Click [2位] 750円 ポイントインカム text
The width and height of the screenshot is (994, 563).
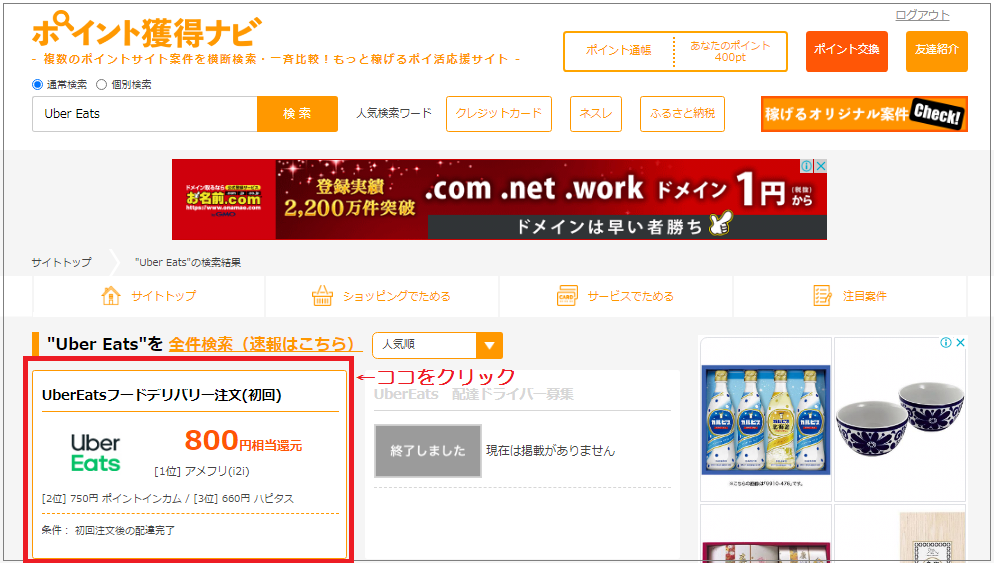[x=112, y=498]
